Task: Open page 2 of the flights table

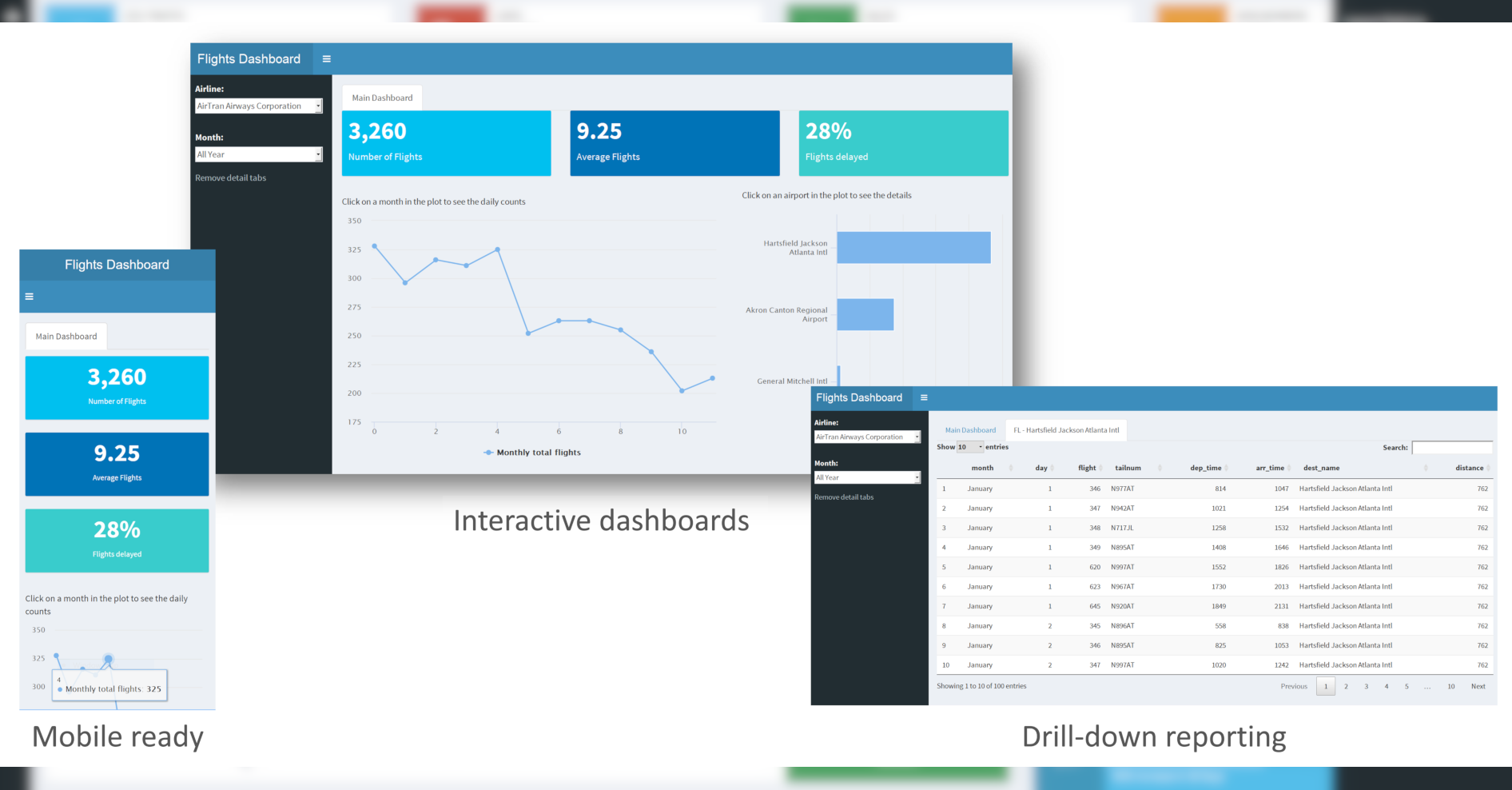Action: 1346,686
